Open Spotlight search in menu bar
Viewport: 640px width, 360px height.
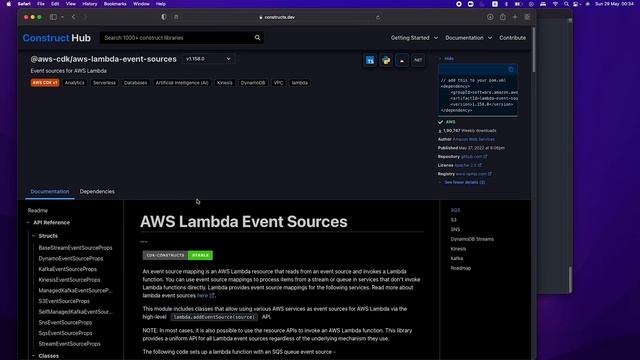tap(566, 4)
